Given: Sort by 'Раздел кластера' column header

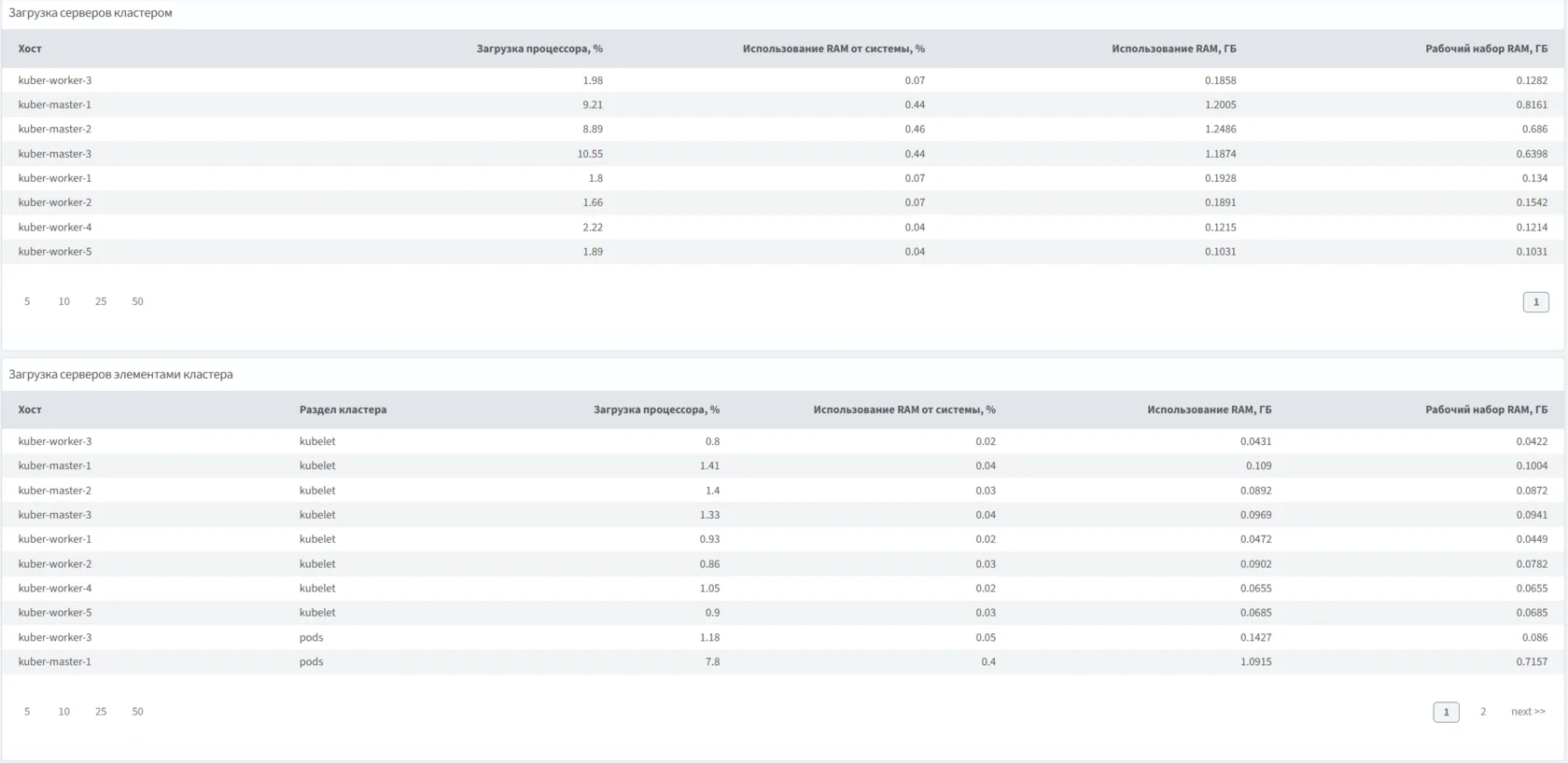Looking at the screenshot, I should [x=343, y=409].
